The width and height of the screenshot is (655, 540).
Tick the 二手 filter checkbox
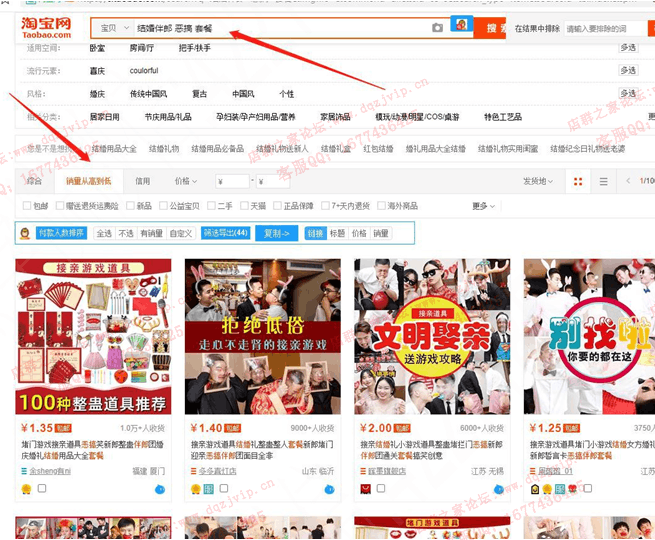(211, 205)
